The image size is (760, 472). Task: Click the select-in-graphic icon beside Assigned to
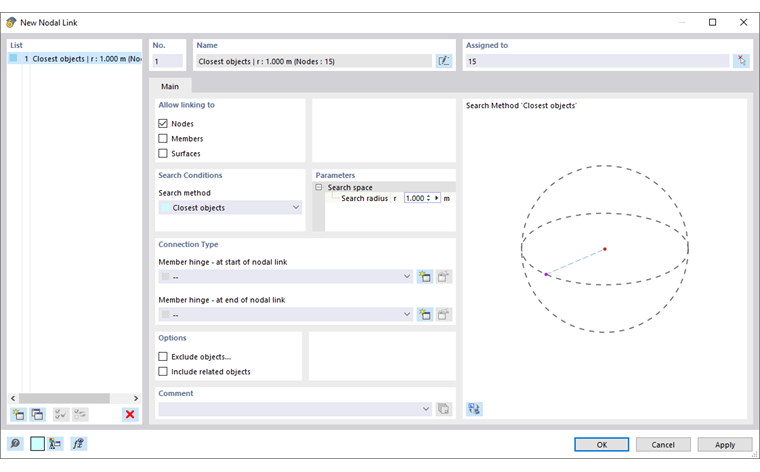click(x=741, y=61)
